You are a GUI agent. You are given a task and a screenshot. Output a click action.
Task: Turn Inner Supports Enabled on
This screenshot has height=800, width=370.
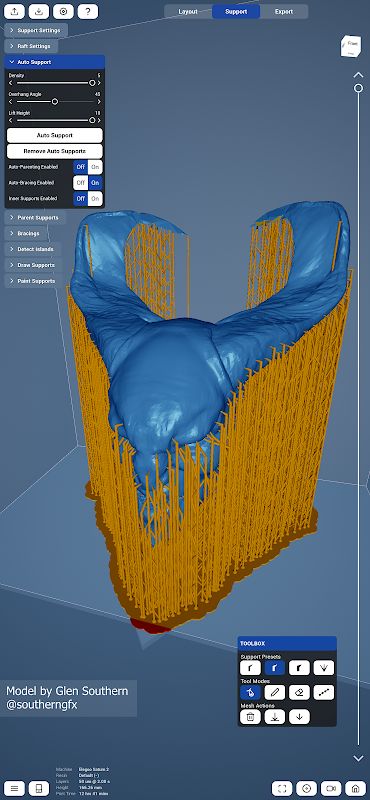pyautogui.click(x=95, y=198)
